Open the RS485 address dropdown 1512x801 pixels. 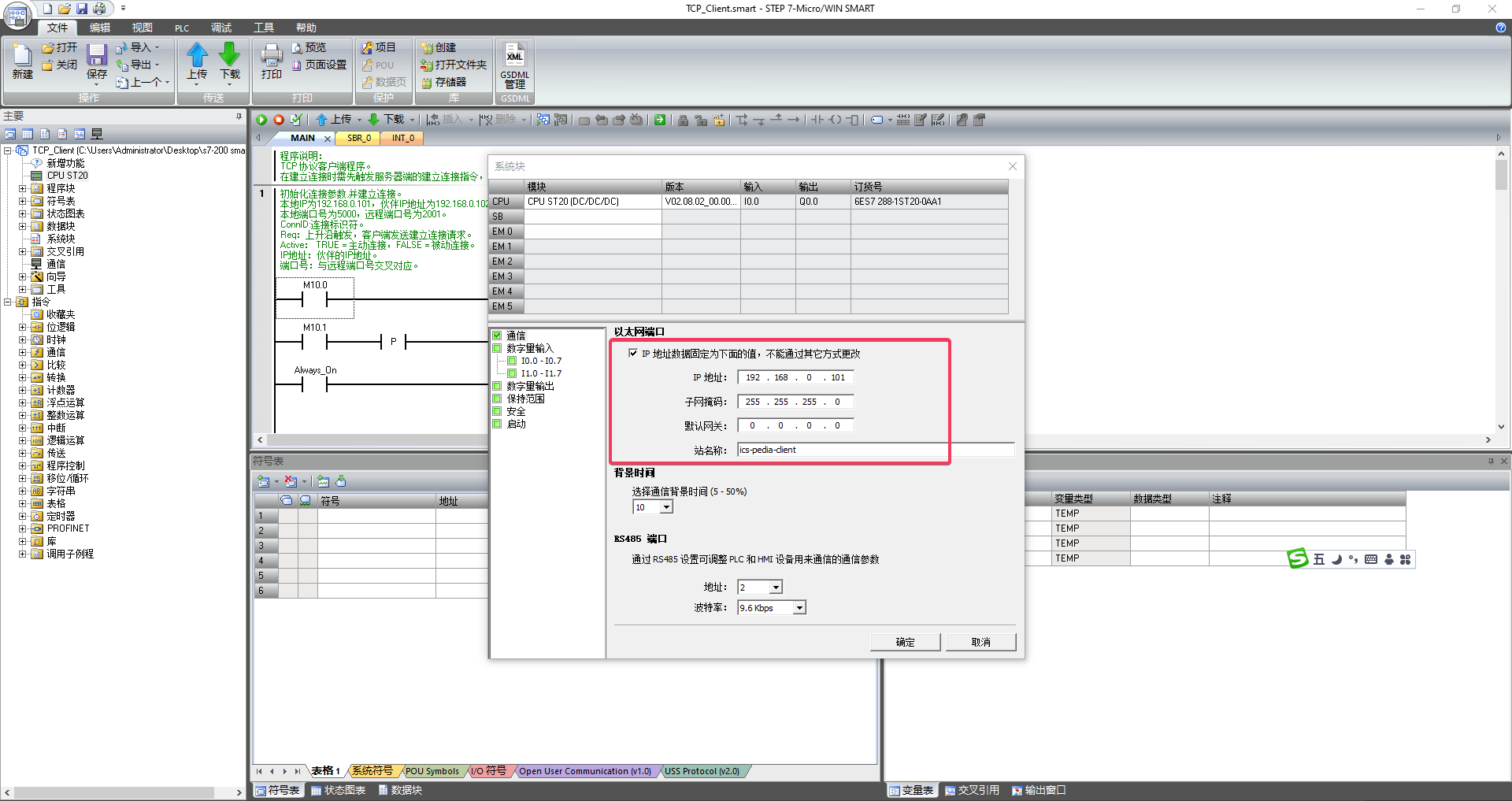point(776,588)
